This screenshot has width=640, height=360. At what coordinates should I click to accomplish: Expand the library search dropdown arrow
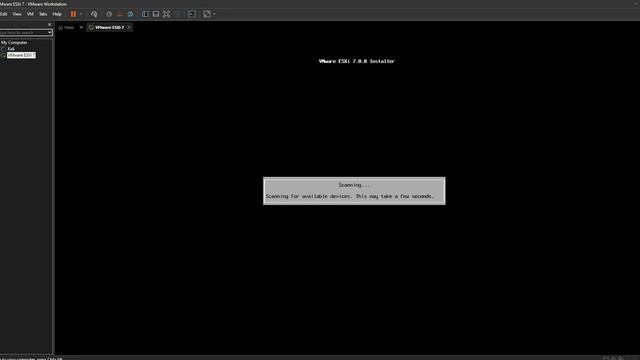pos(50,32)
